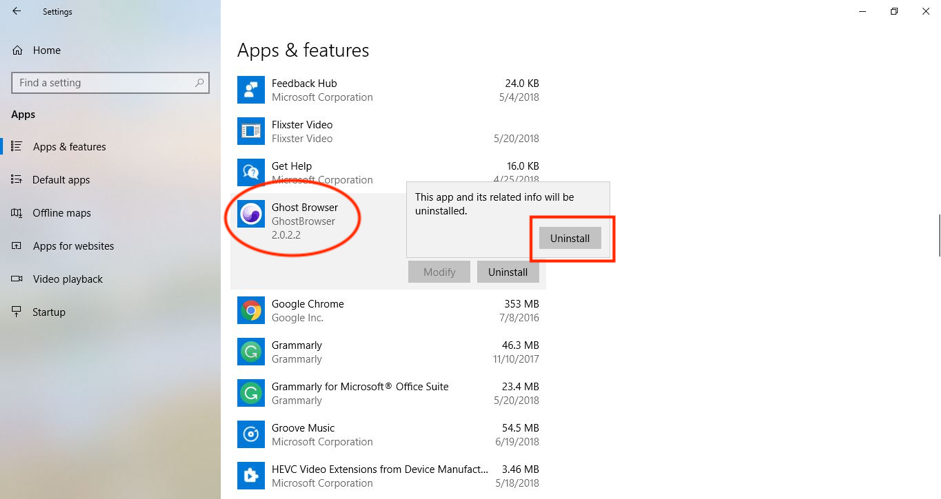This screenshot has width=941, height=499.
Task: Click the 54.5 MB Groove Music size
Action: 520,428
